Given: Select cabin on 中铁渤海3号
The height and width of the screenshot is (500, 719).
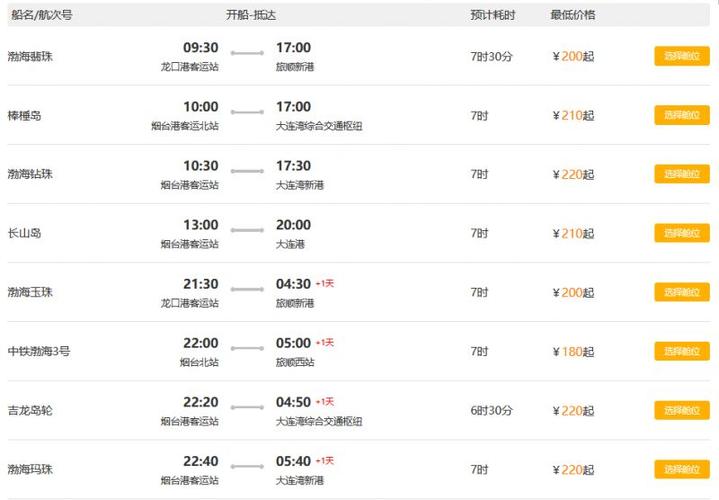Looking at the screenshot, I should pos(682,351).
